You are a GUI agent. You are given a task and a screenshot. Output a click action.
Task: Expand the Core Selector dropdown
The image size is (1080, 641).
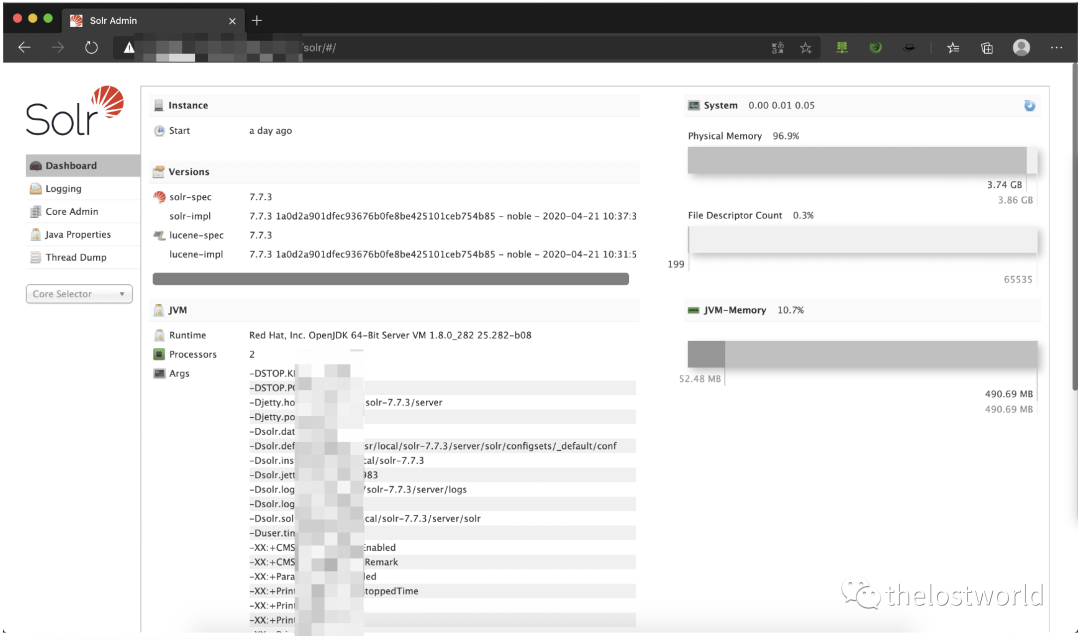coord(79,294)
